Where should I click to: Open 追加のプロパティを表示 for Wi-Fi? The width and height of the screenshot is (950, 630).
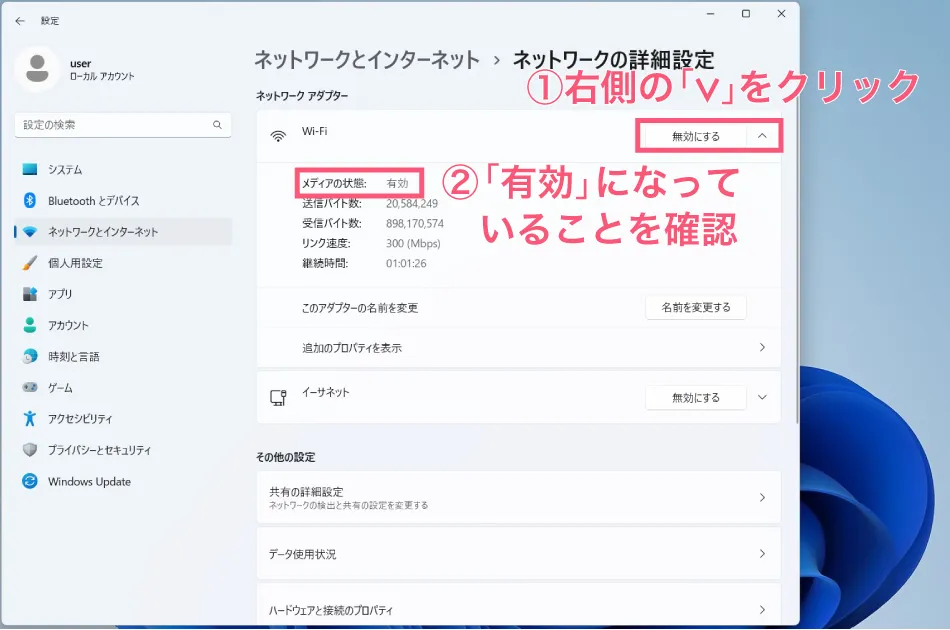tap(520, 347)
